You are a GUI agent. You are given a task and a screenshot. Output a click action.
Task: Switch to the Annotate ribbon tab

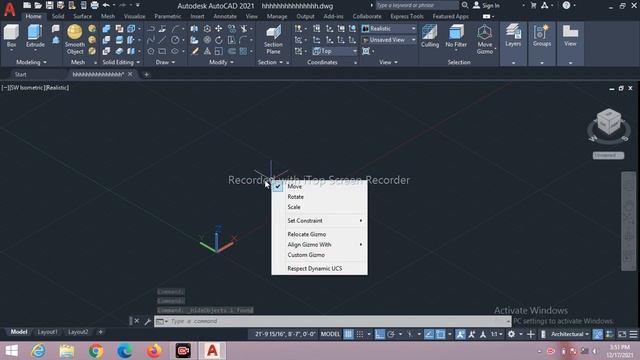tap(225, 16)
